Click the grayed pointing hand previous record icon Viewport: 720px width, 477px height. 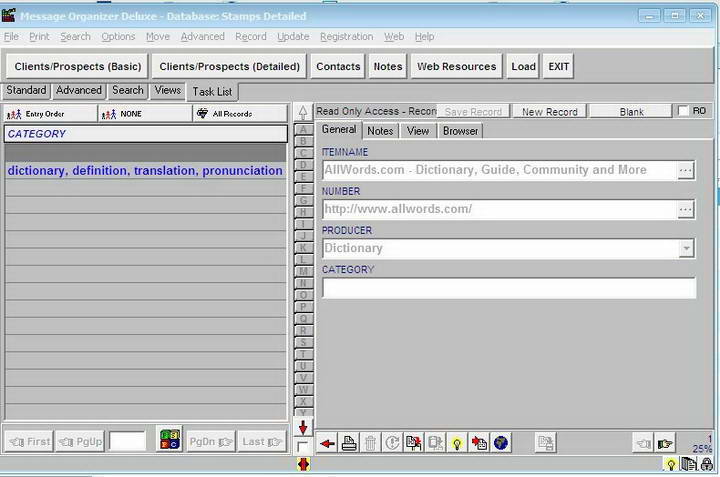coord(643,443)
